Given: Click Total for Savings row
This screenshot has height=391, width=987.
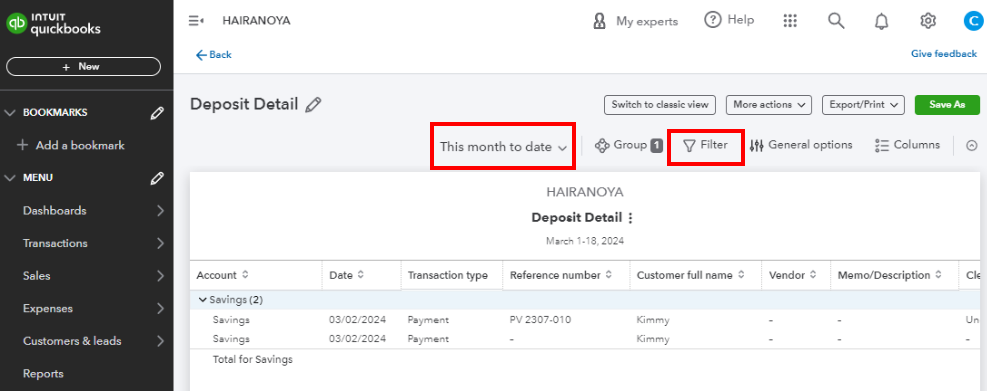Looking at the screenshot, I should click(x=252, y=360).
